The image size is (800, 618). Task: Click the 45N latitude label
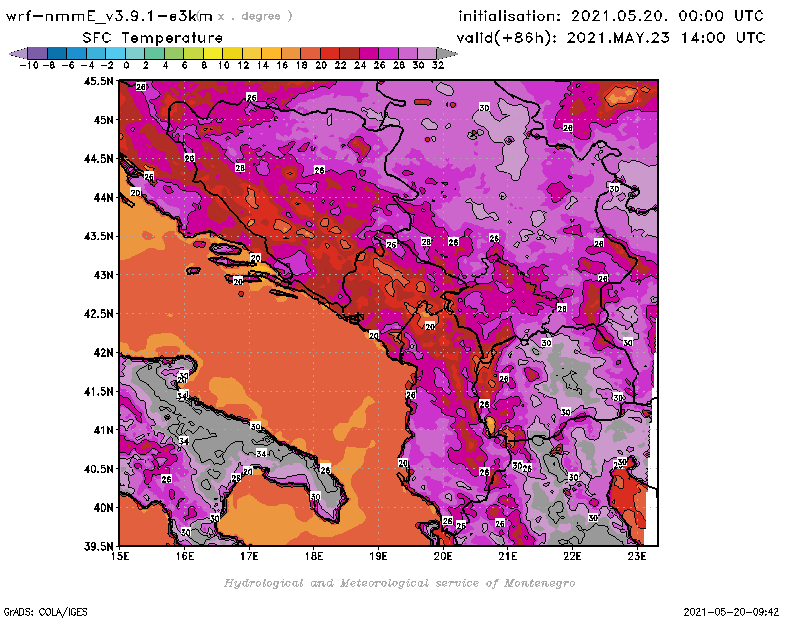103,120
